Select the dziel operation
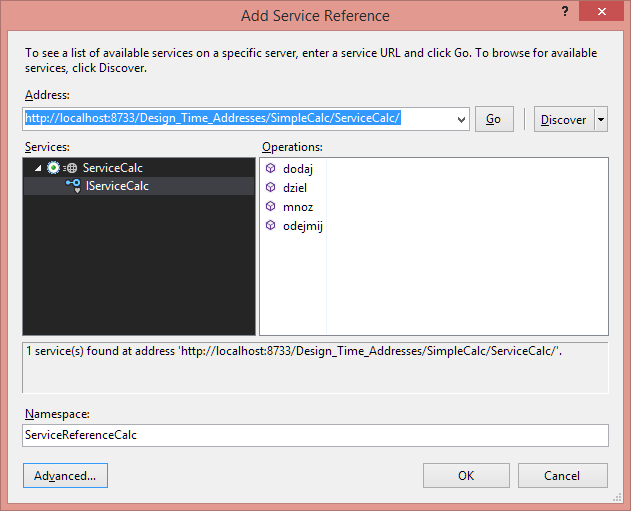The width and height of the screenshot is (631, 511). point(295,188)
